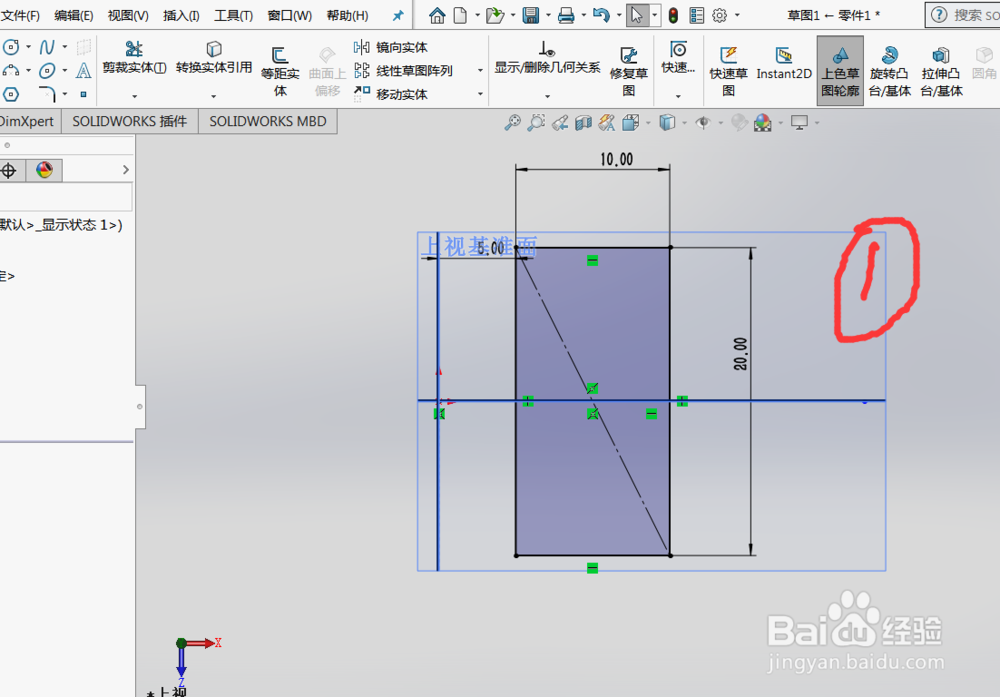Click Move Entities (移动实体)

coord(391,94)
